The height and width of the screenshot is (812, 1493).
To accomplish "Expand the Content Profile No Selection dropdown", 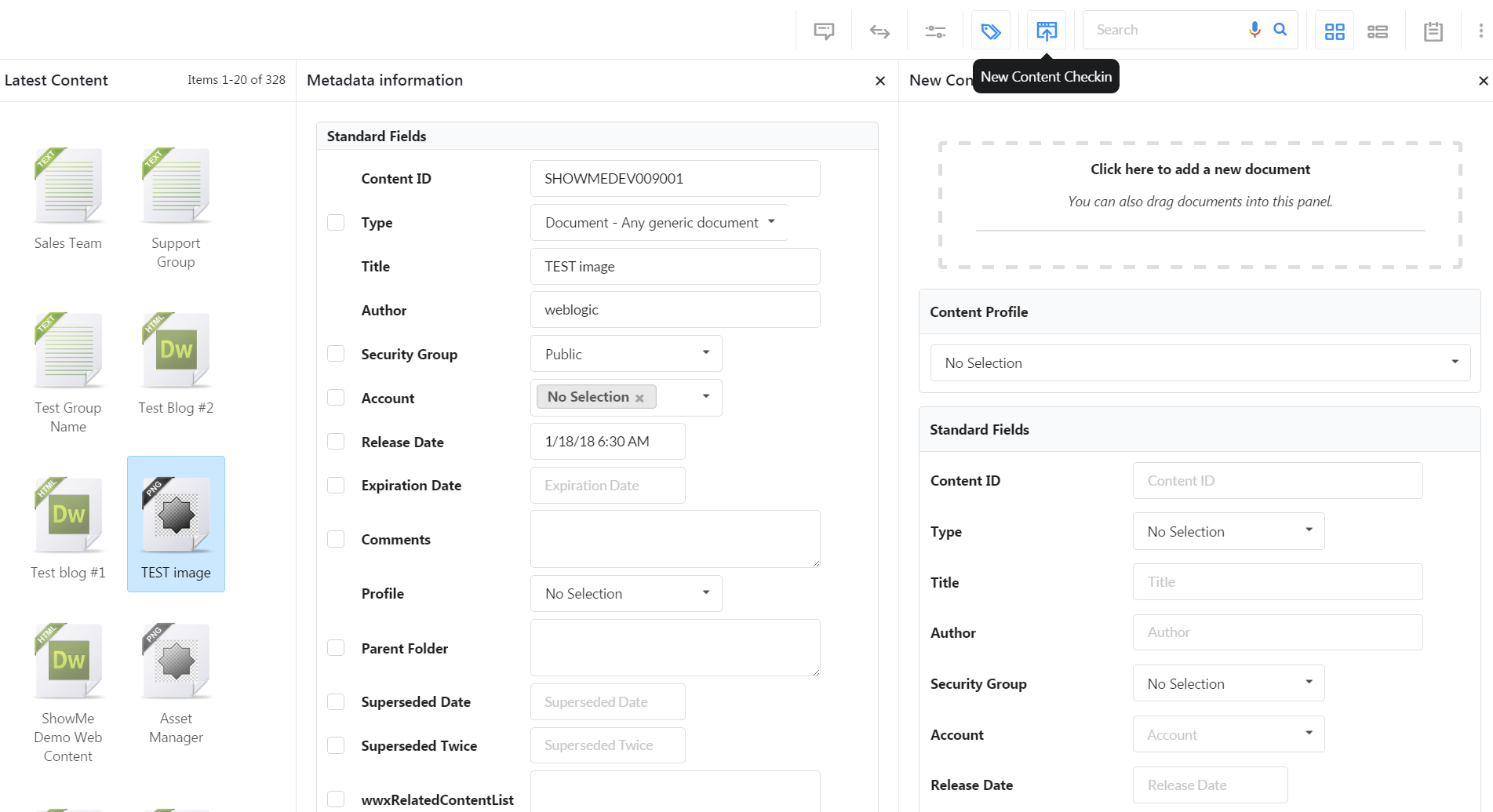I will 1200,363.
